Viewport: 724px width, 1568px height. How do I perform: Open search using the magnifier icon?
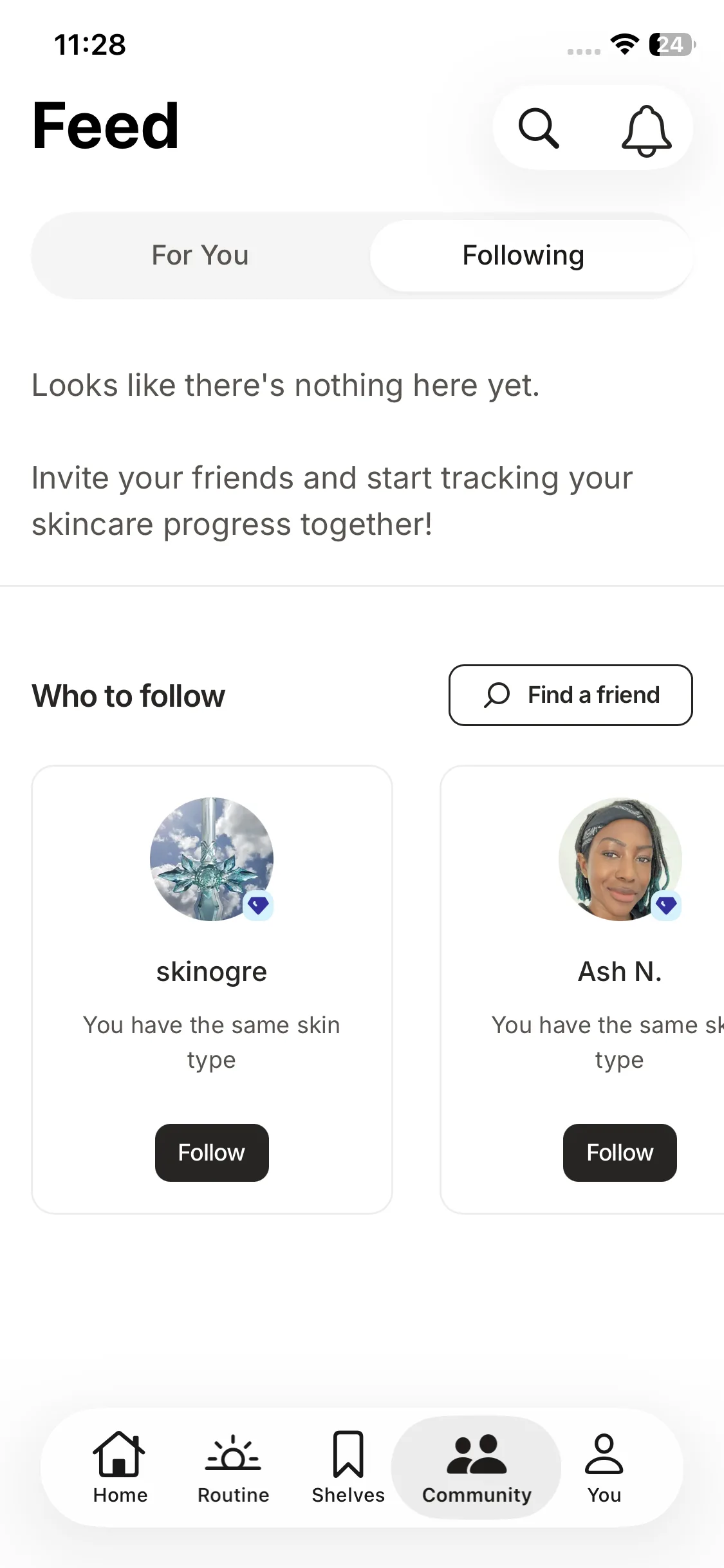point(539,128)
